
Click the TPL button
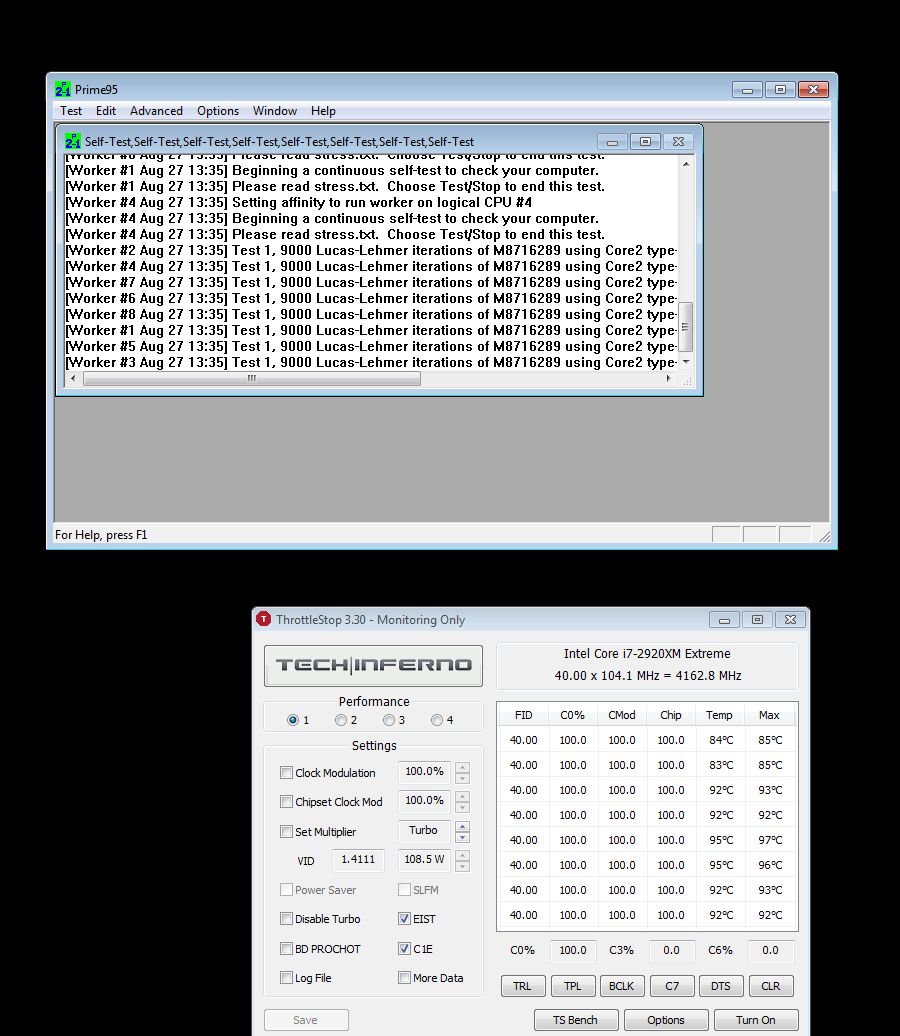tap(573, 986)
